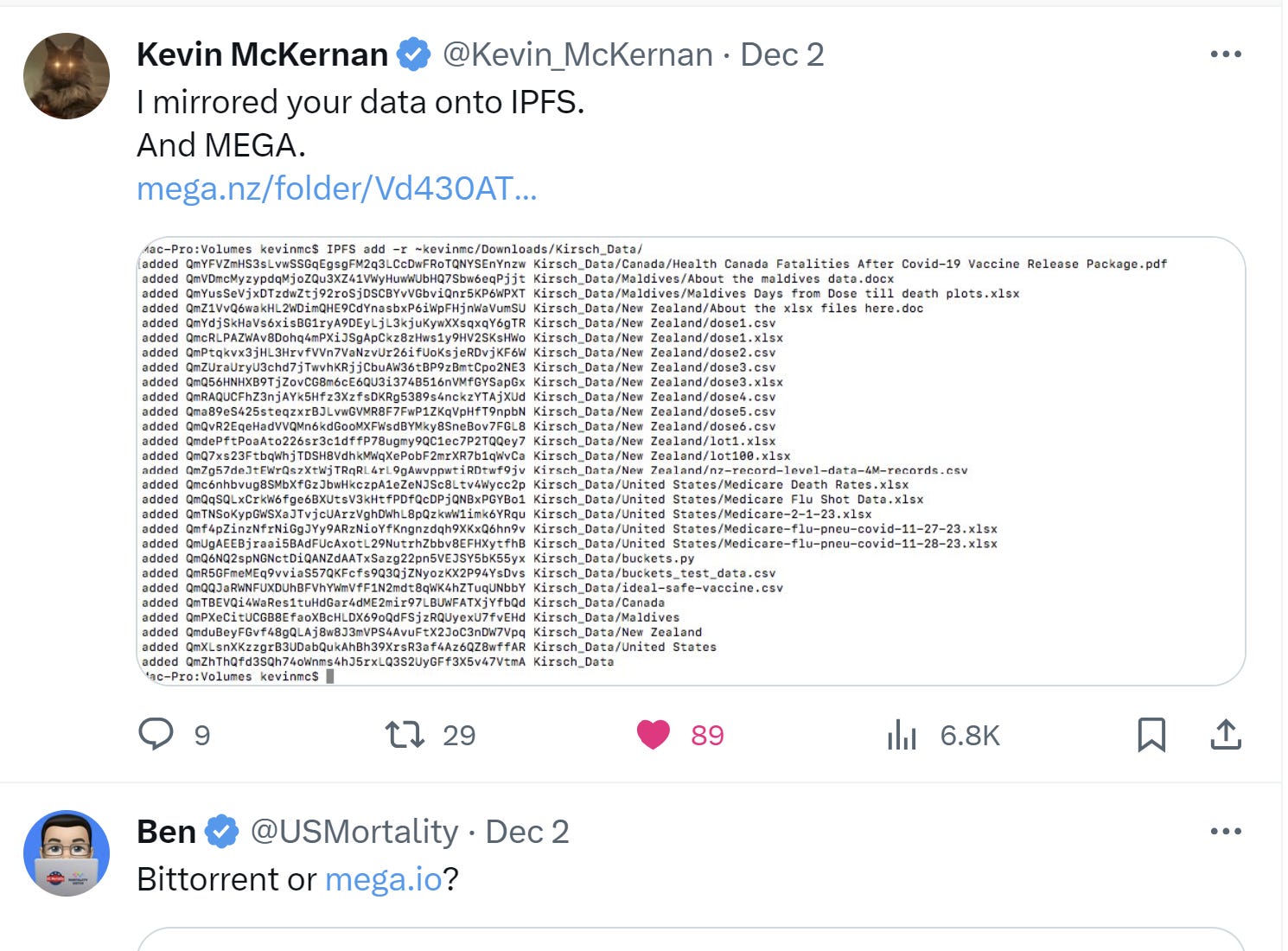
Task: Open the IPFS terminal screenshot image
Action: (x=691, y=461)
